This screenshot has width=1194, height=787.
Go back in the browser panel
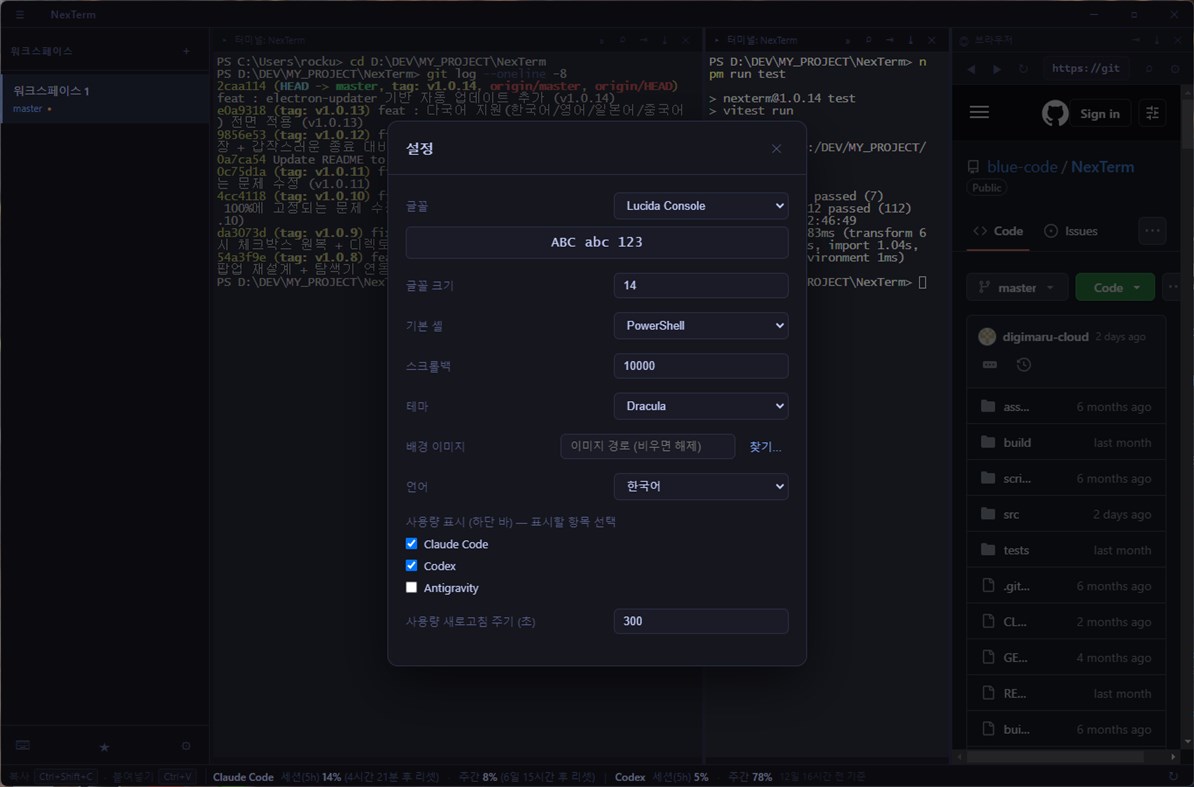tap(972, 69)
